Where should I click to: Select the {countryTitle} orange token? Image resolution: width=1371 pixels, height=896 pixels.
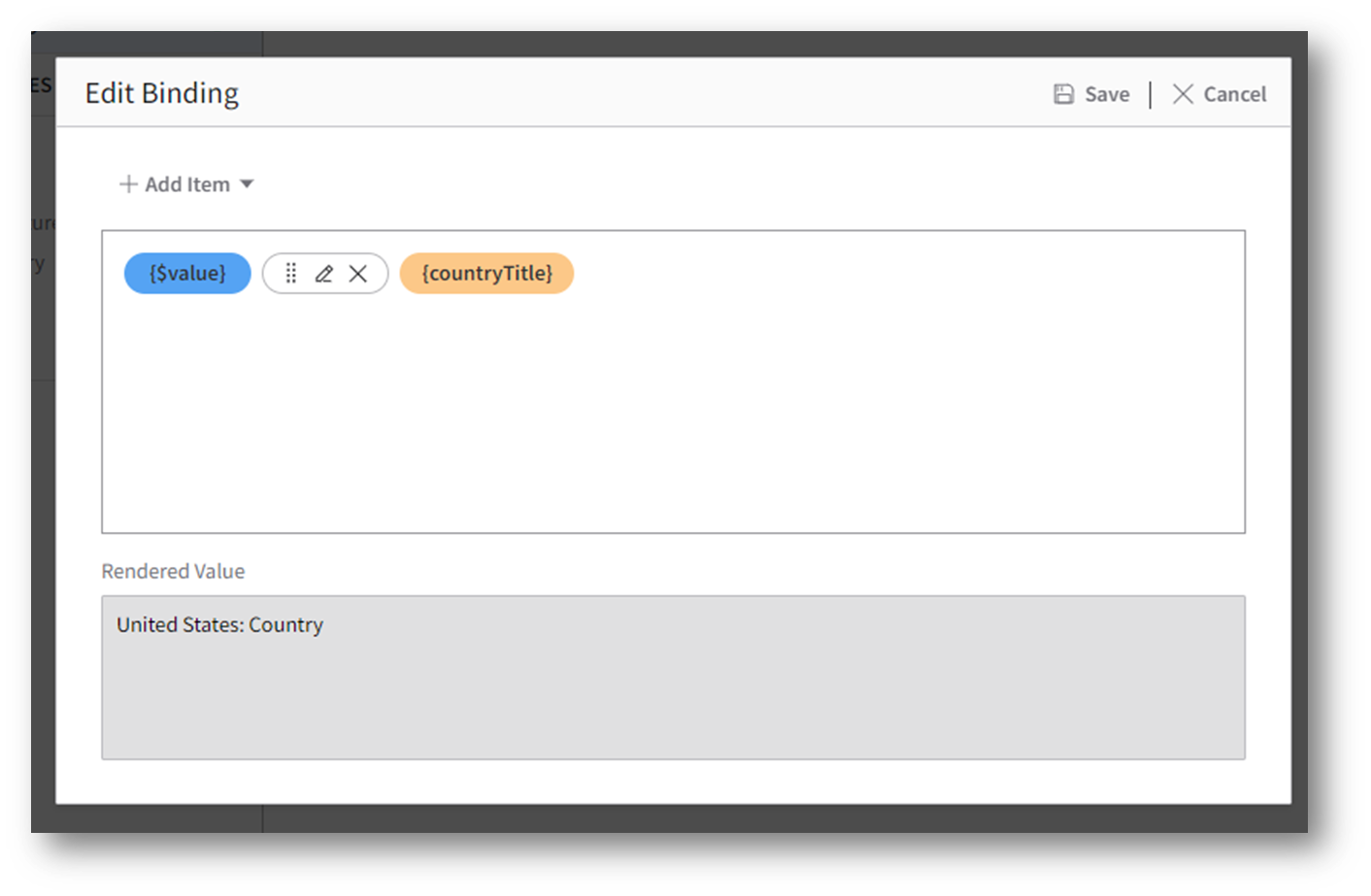click(486, 274)
